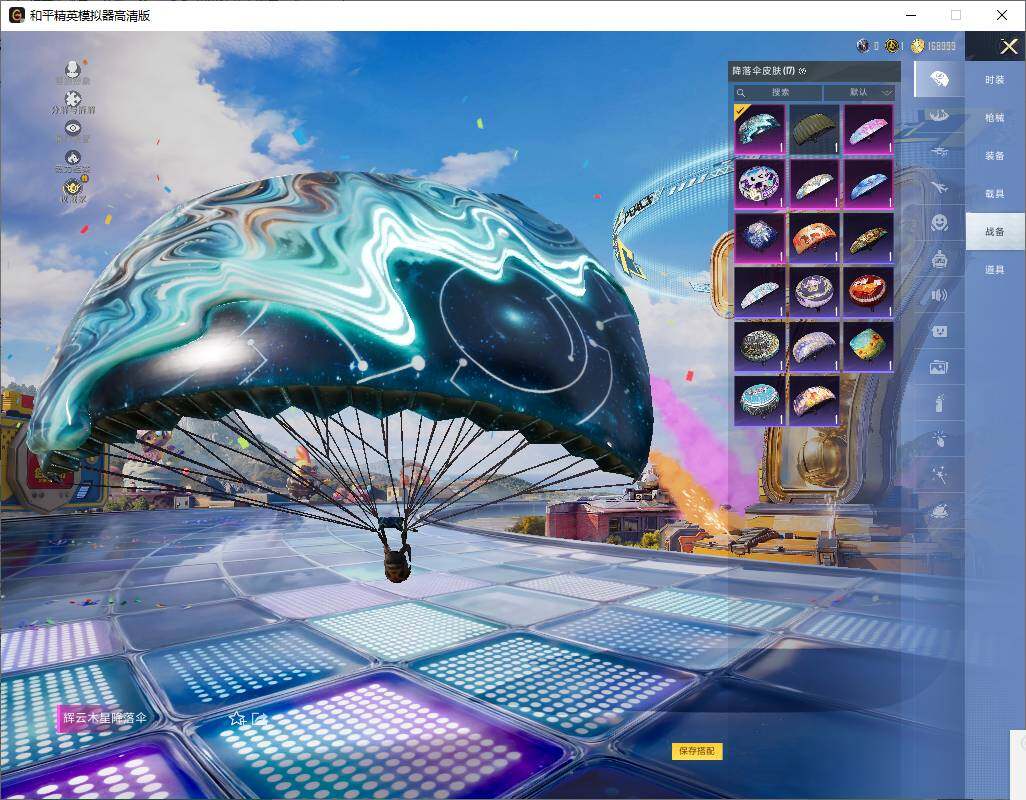
Task: Select the parachute skin category icon
Action: (940, 79)
